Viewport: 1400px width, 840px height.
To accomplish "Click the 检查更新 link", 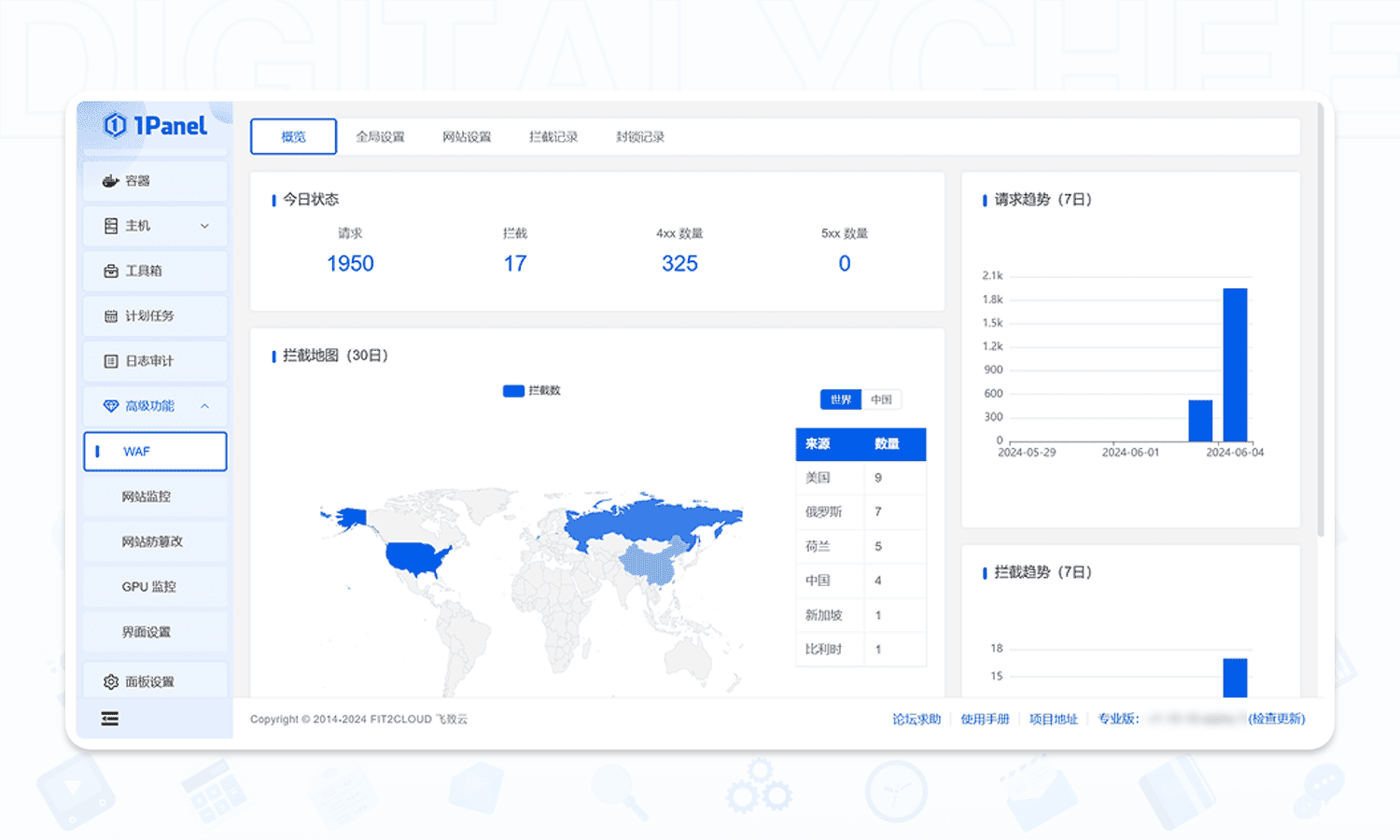I will (1277, 719).
